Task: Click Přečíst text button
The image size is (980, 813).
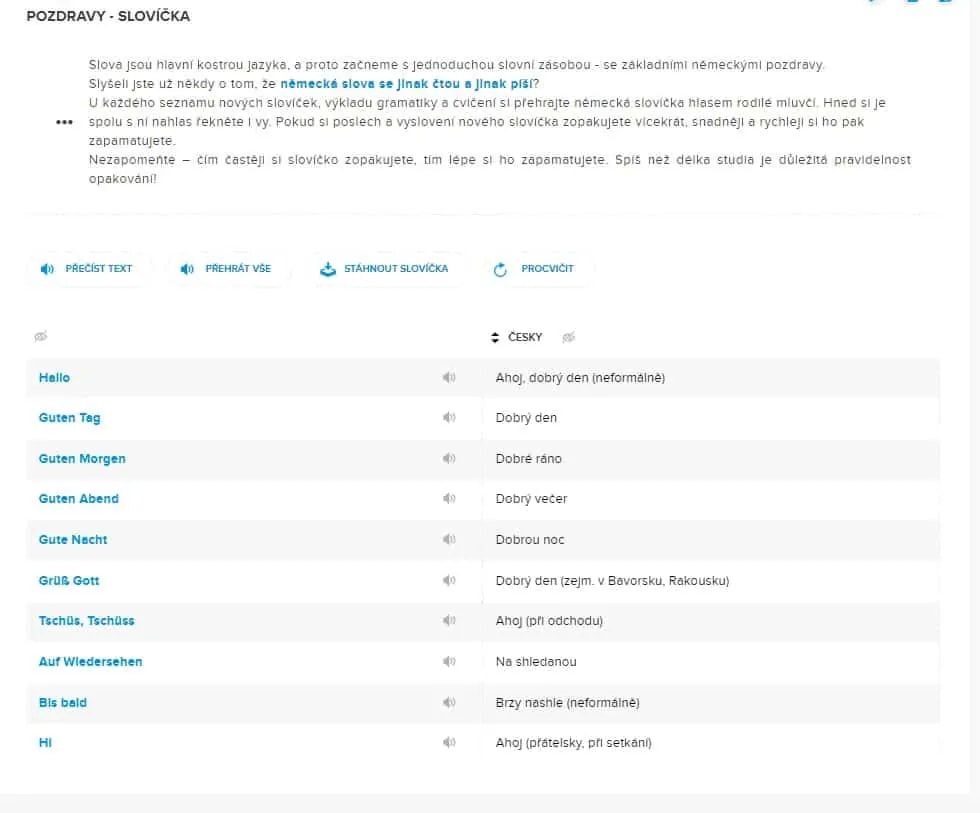Action: click(x=88, y=269)
